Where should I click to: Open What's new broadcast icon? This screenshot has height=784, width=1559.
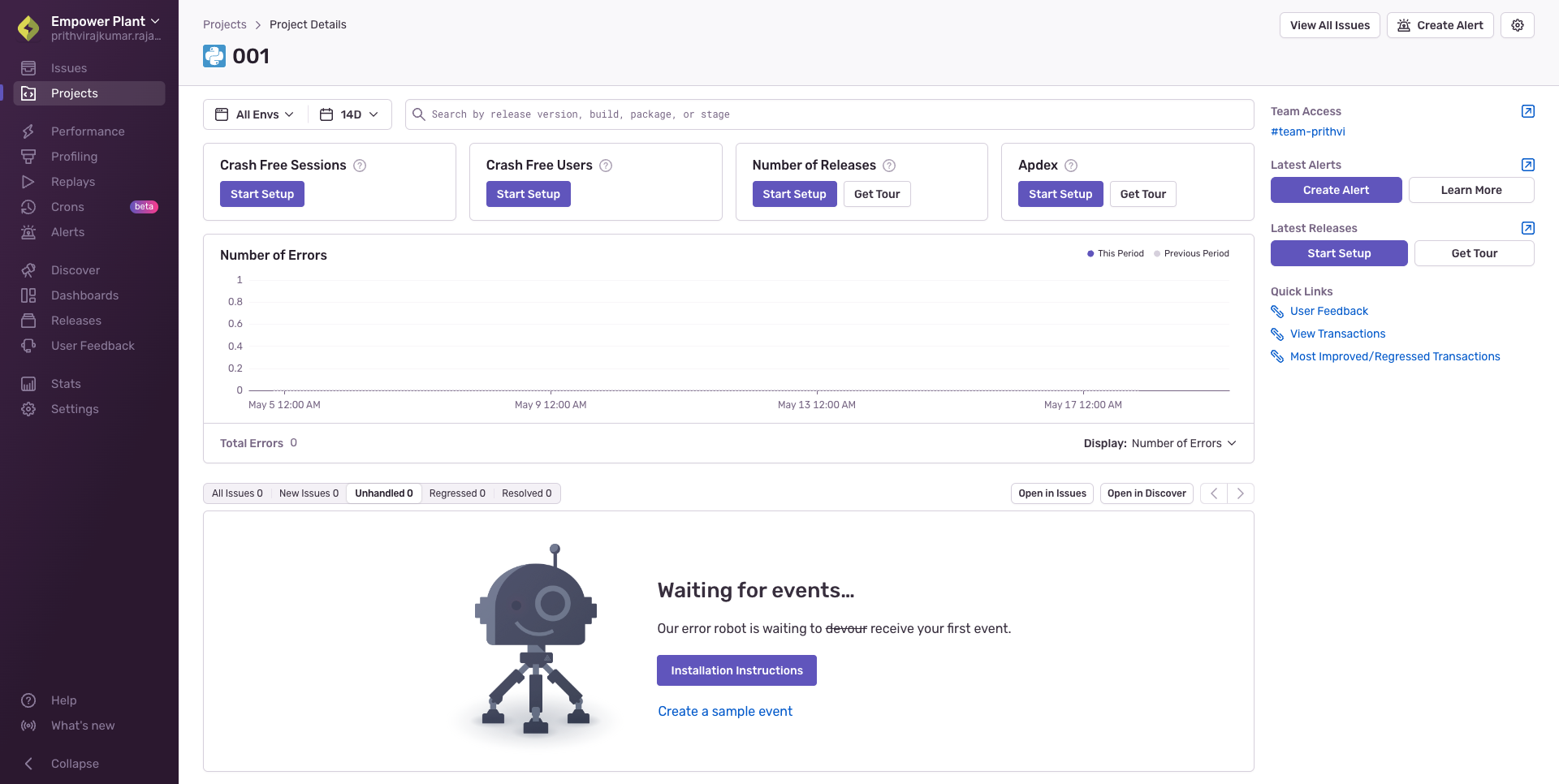click(x=28, y=726)
